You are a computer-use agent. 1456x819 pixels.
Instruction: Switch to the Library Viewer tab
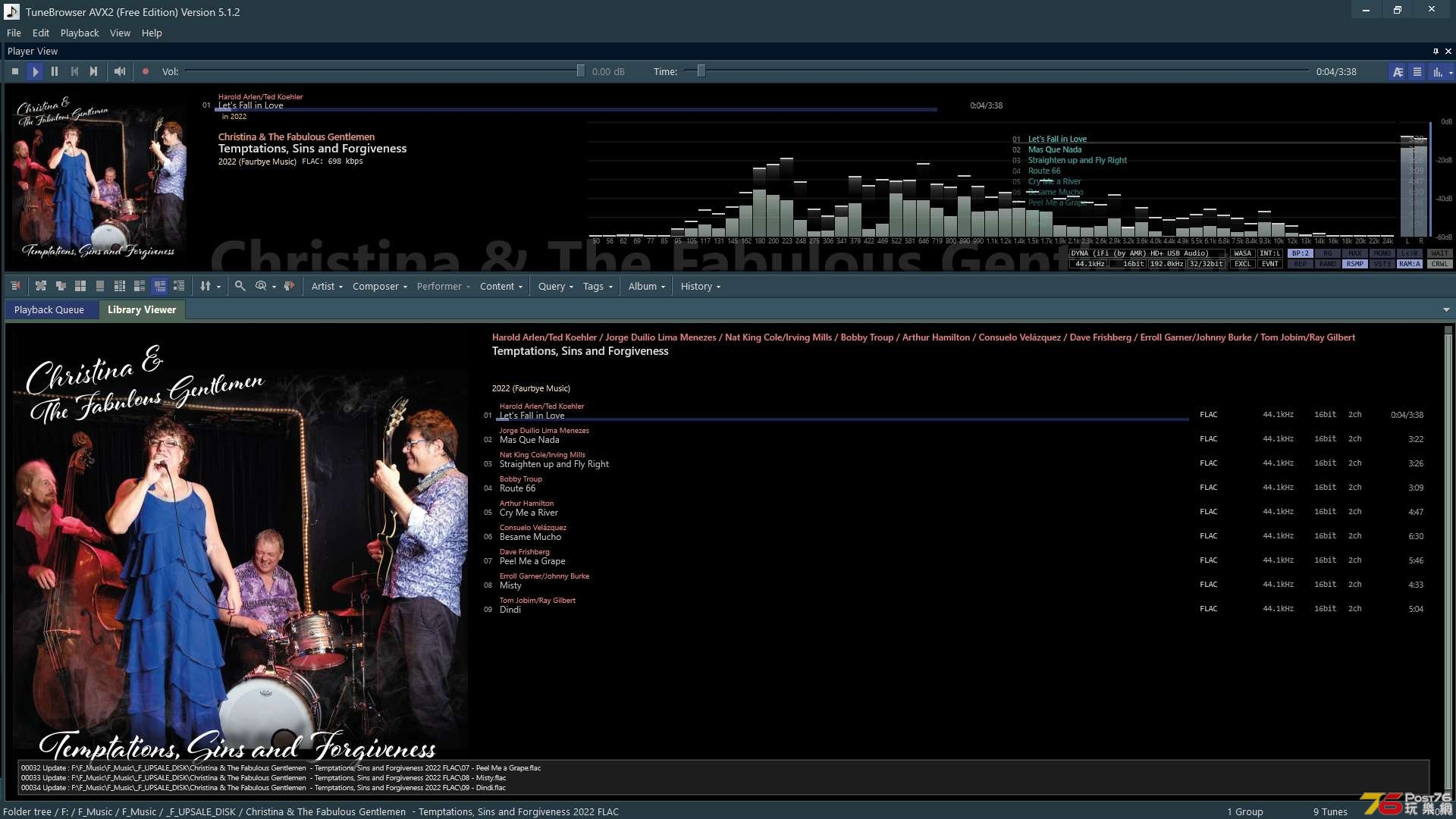click(142, 309)
